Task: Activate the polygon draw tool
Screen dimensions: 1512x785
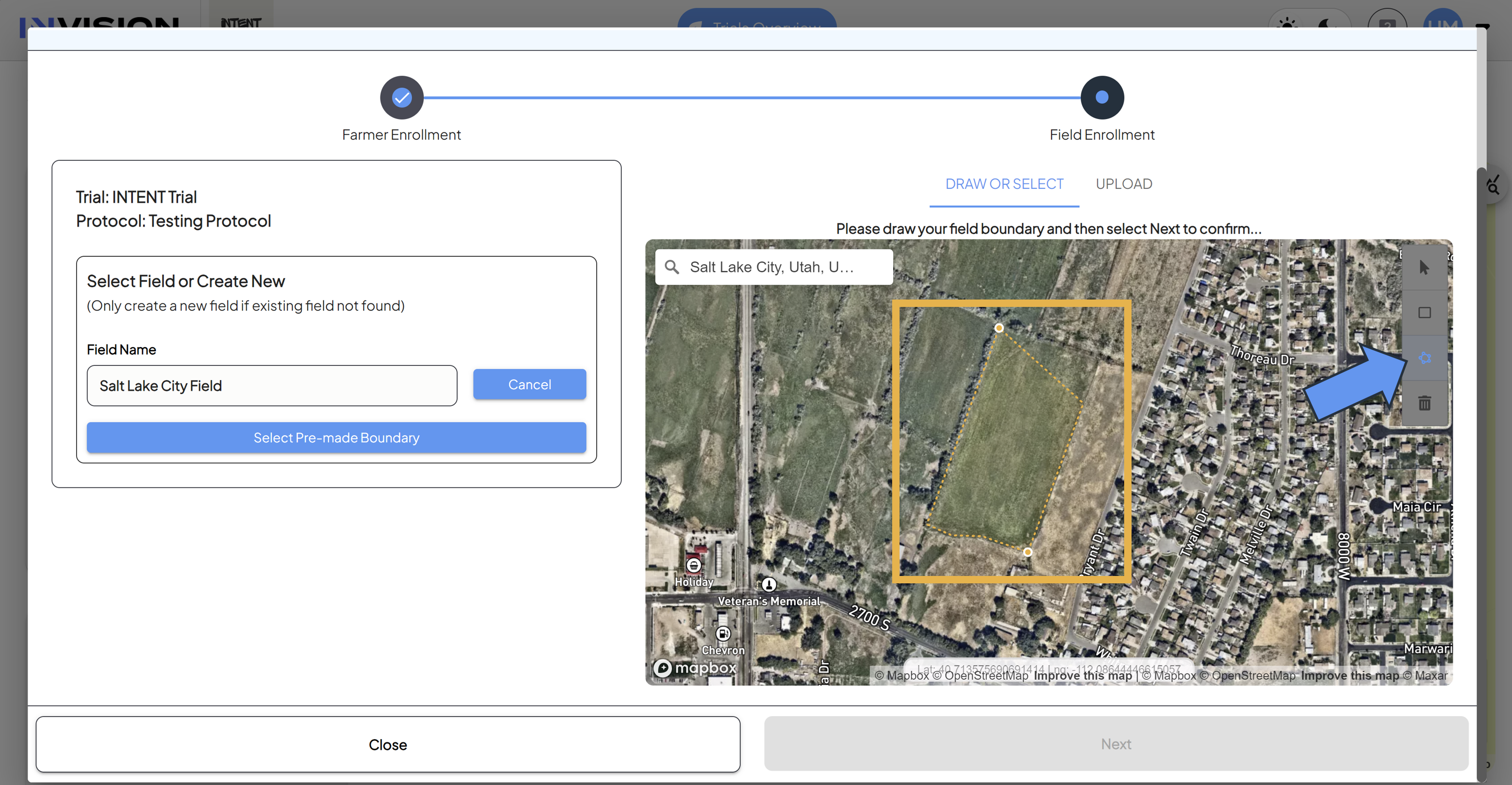Action: coord(1424,358)
